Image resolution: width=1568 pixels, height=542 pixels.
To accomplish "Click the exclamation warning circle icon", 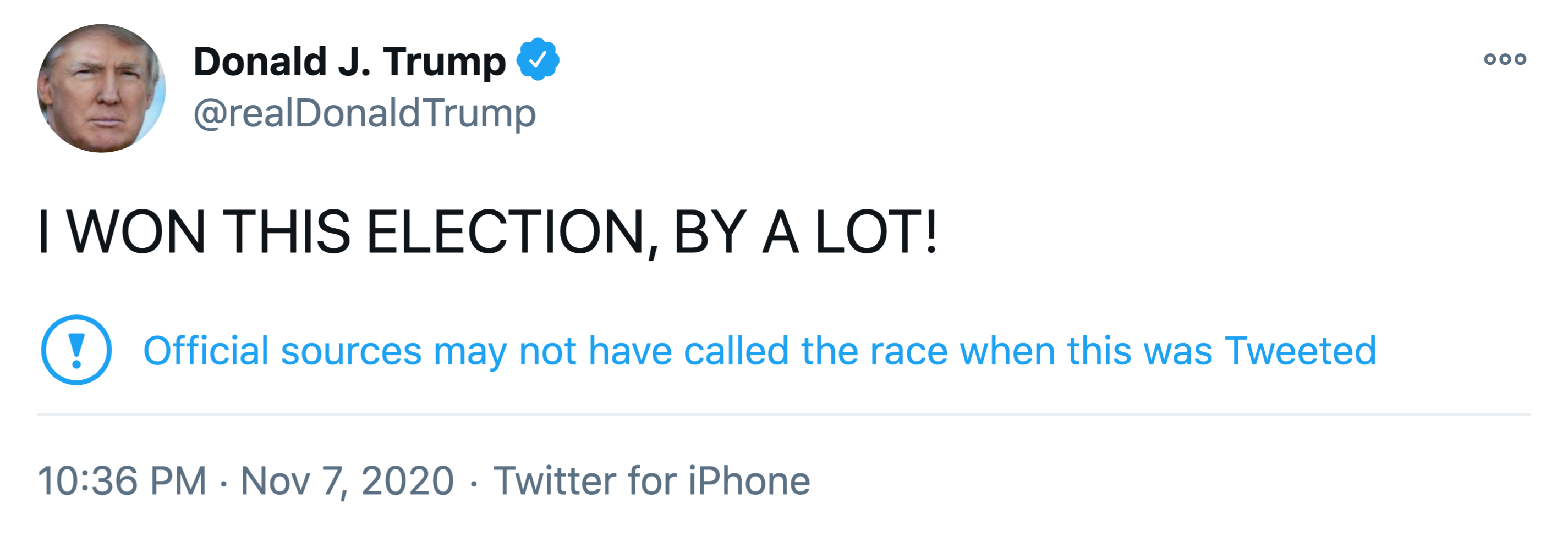I will click(x=76, y=350).
